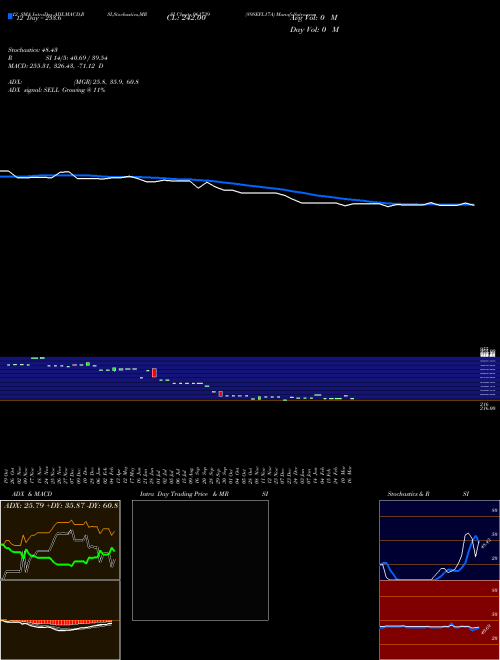Viewport: 500px width, 660px height.
Task: Click the blue 12 Day SMA legend square
Action: pyautogui.click(x=10, y=16)
